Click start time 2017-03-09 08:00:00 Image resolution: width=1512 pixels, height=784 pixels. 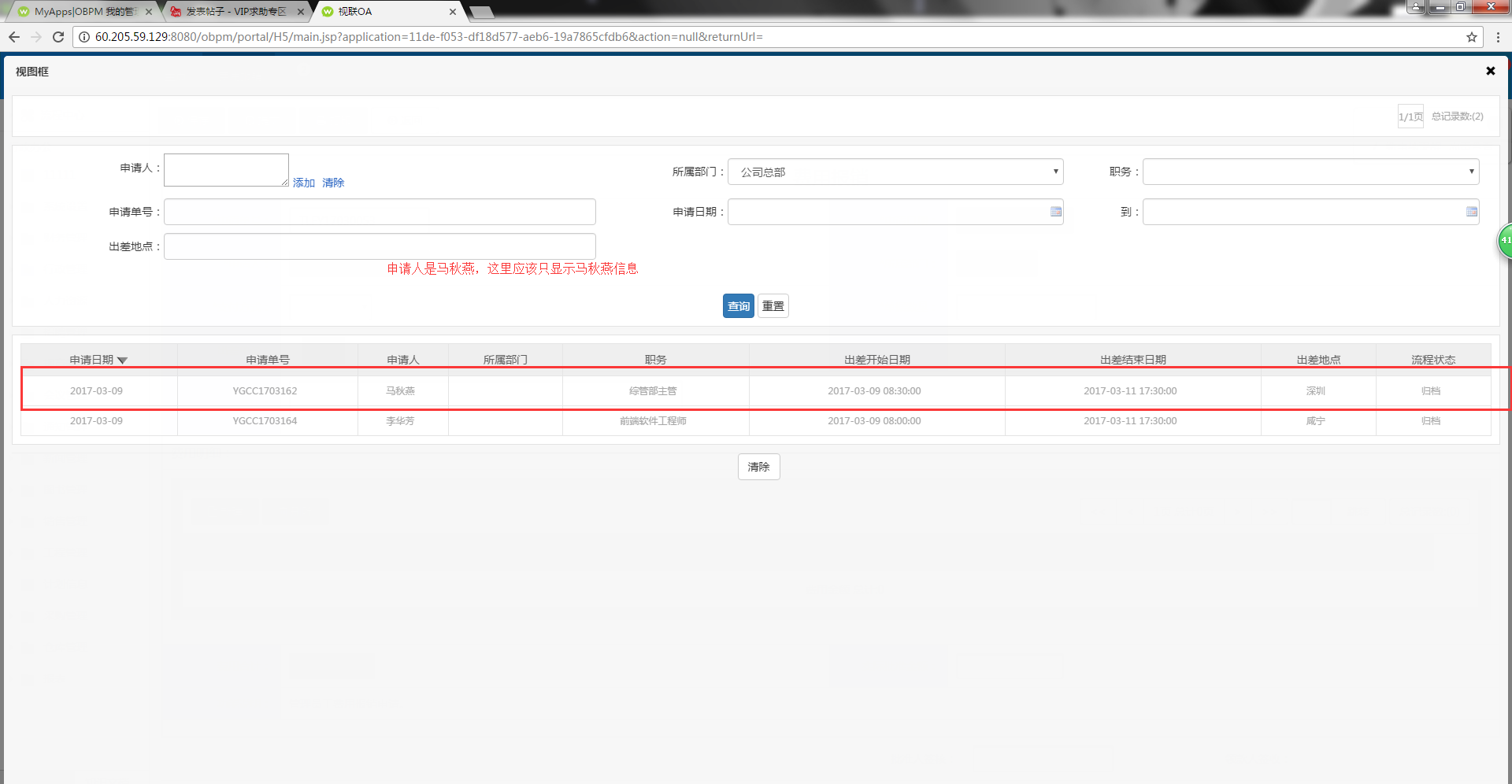point(874,421)
